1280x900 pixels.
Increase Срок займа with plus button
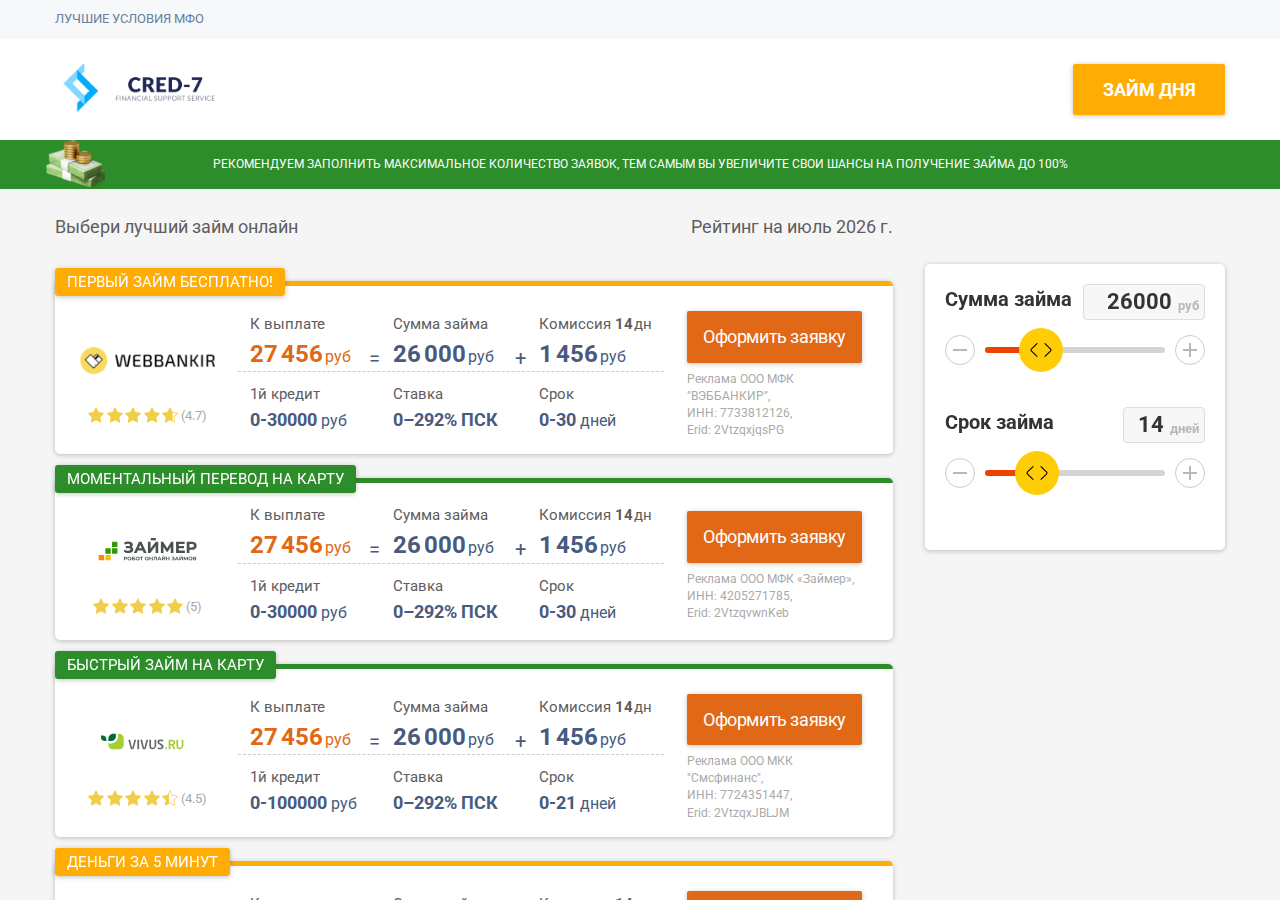click(x=1189, y=473)
